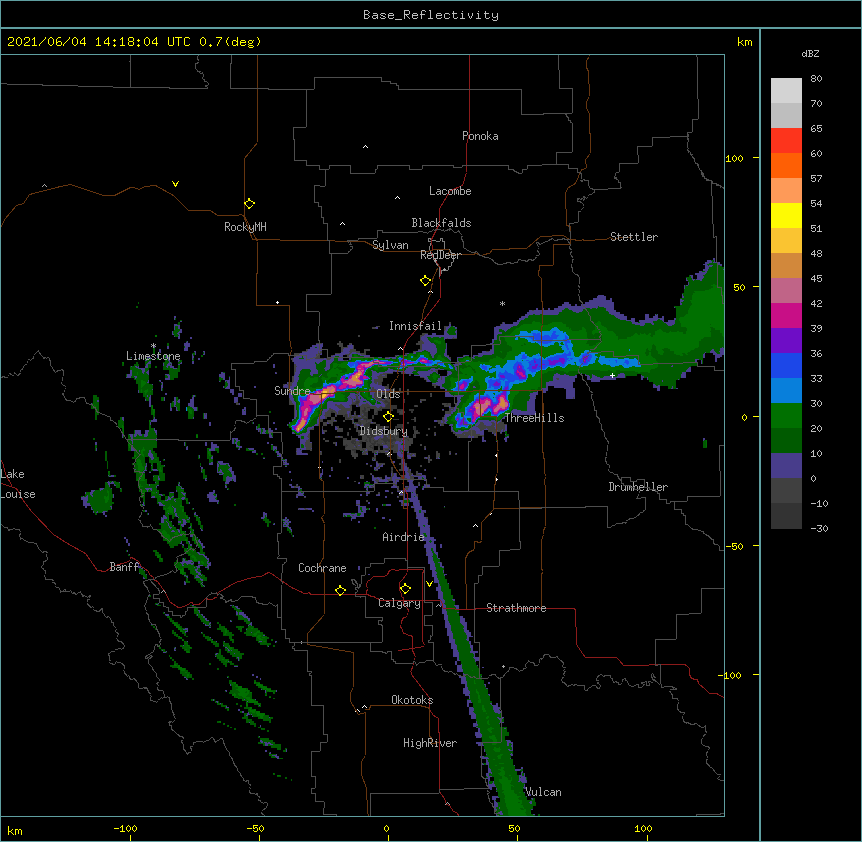The image size is (862, 842).
Task: Click the Lake Louise label
Action: click(17, 484)
